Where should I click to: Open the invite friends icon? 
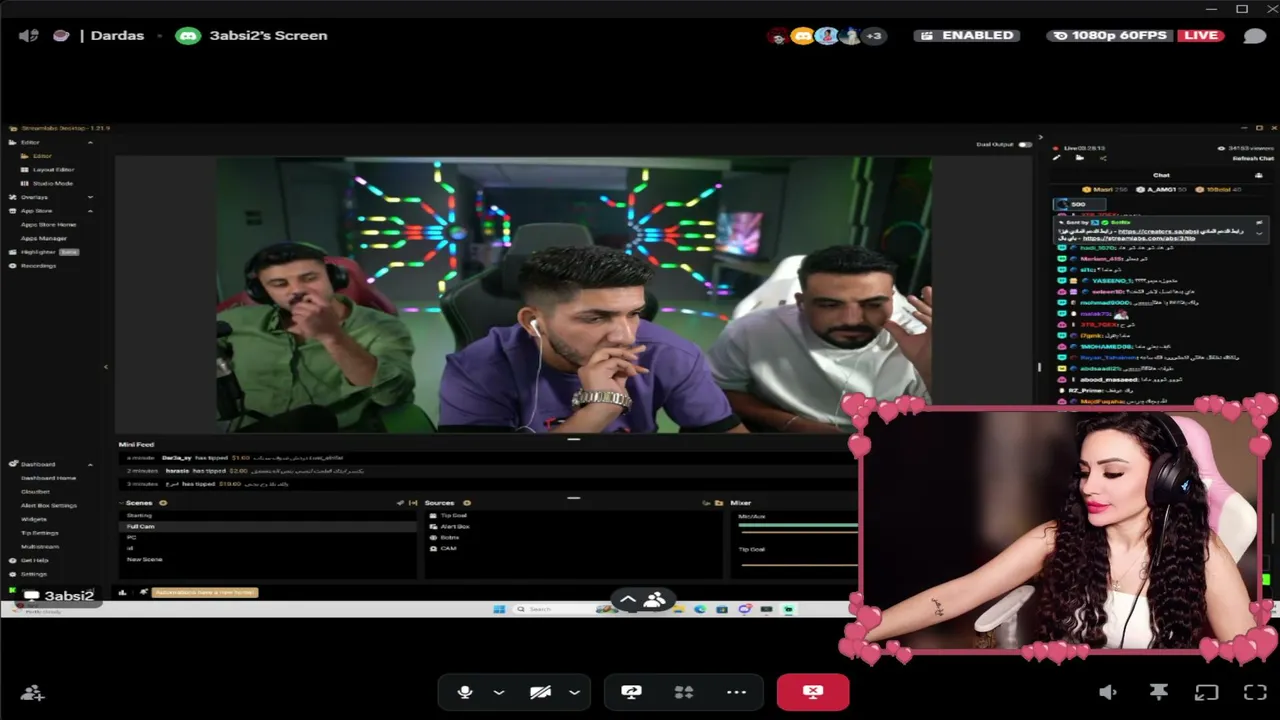point(33,692)
